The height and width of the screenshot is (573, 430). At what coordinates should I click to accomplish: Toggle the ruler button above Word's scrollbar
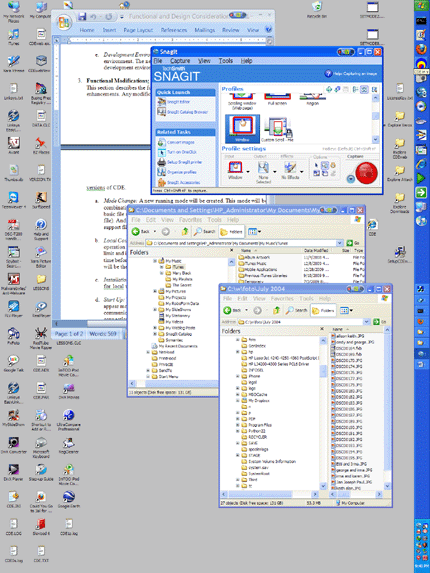tap(270, 41)
